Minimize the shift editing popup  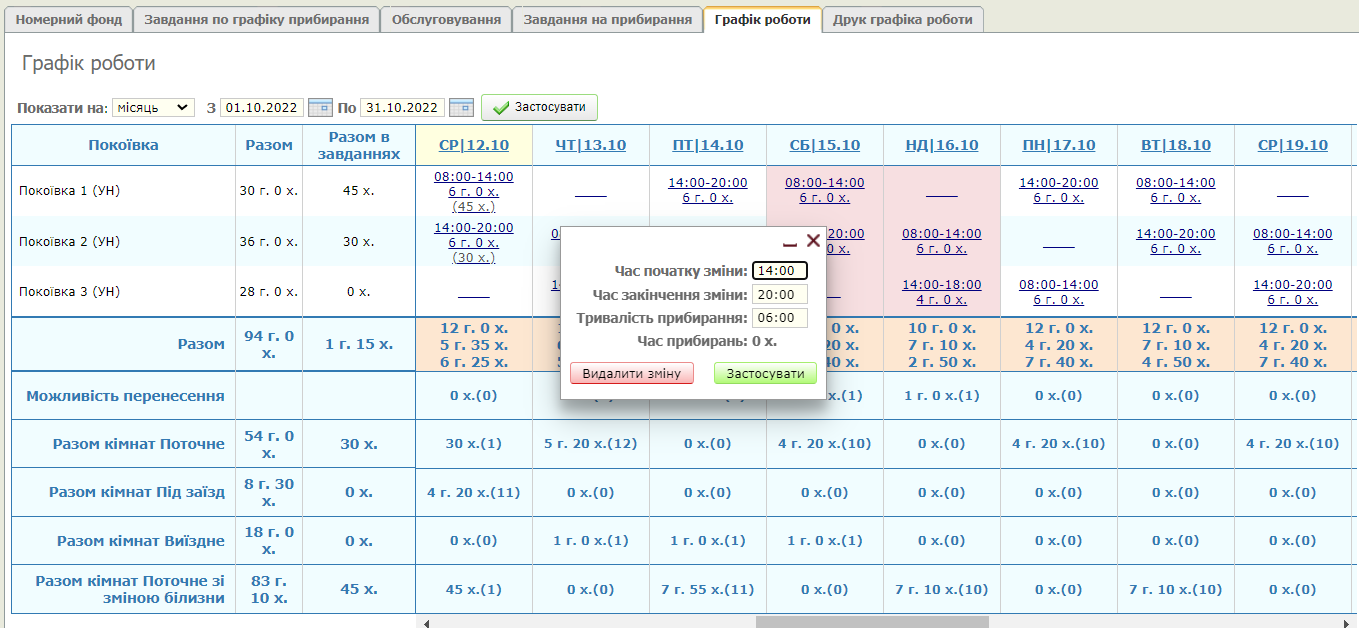[790, 242]
